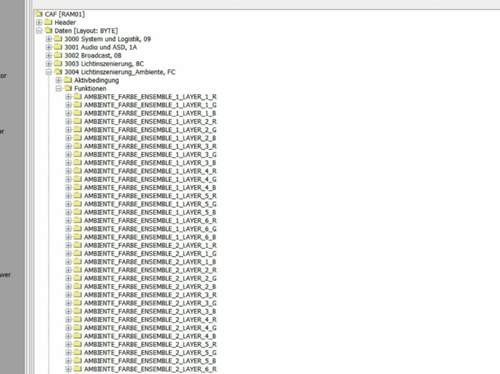
Task: Select AMBIENTE_FARBE_ENSEMBLE_1_LAYER_6_R item
Action: point(150,220)
